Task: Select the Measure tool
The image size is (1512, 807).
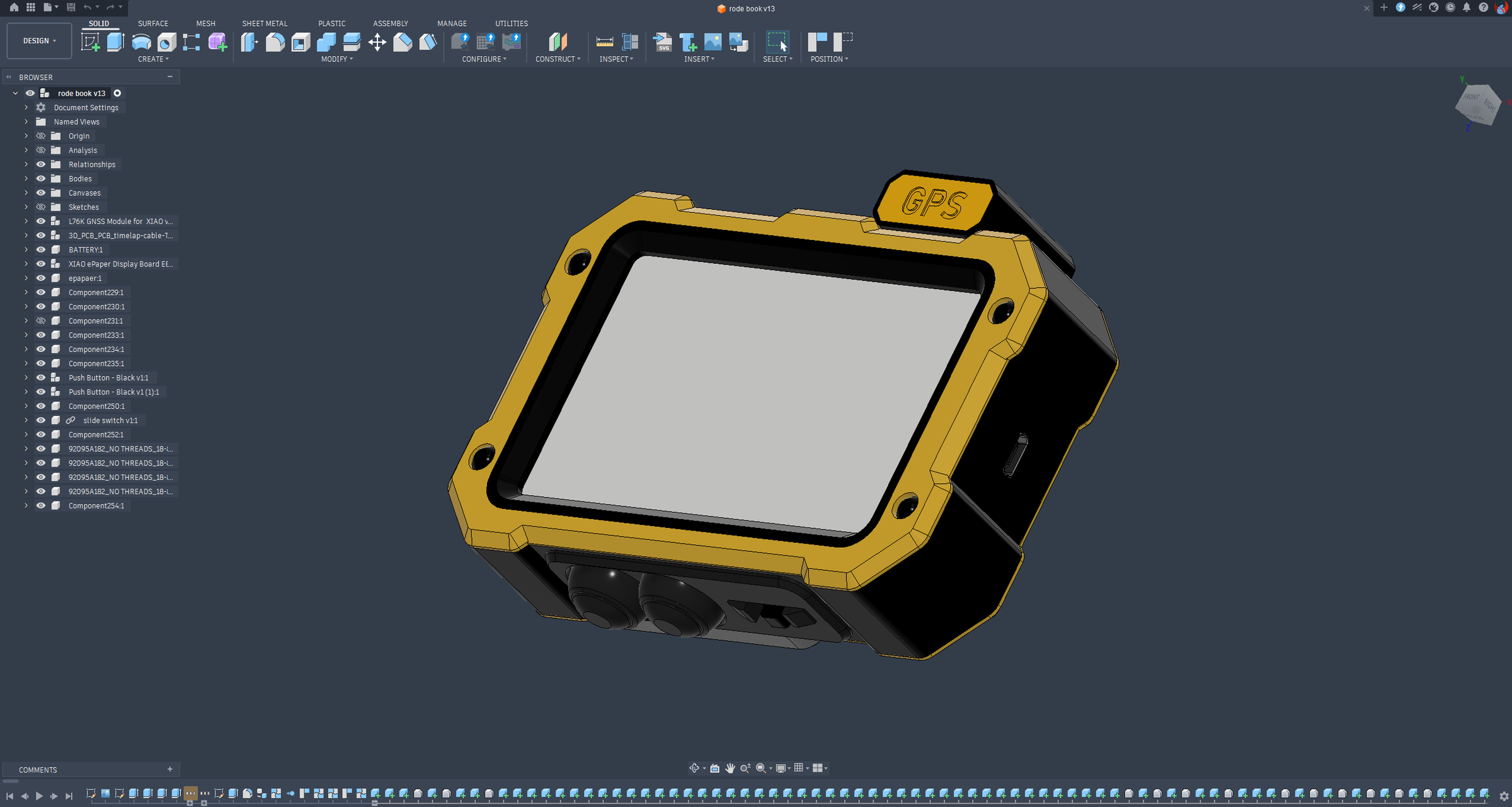Action: click(605, 42)
